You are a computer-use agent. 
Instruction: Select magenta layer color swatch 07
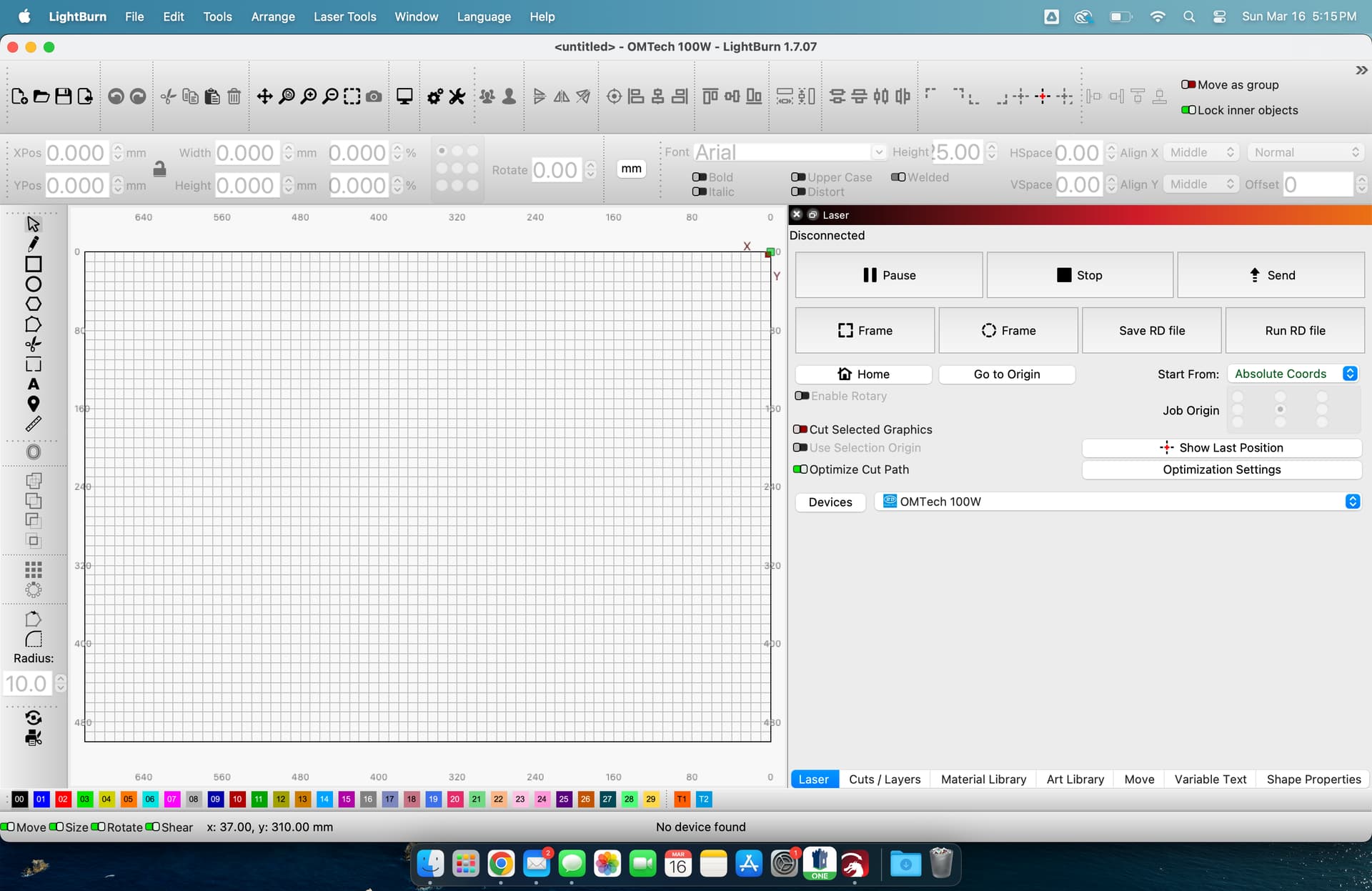pos(171,799)
